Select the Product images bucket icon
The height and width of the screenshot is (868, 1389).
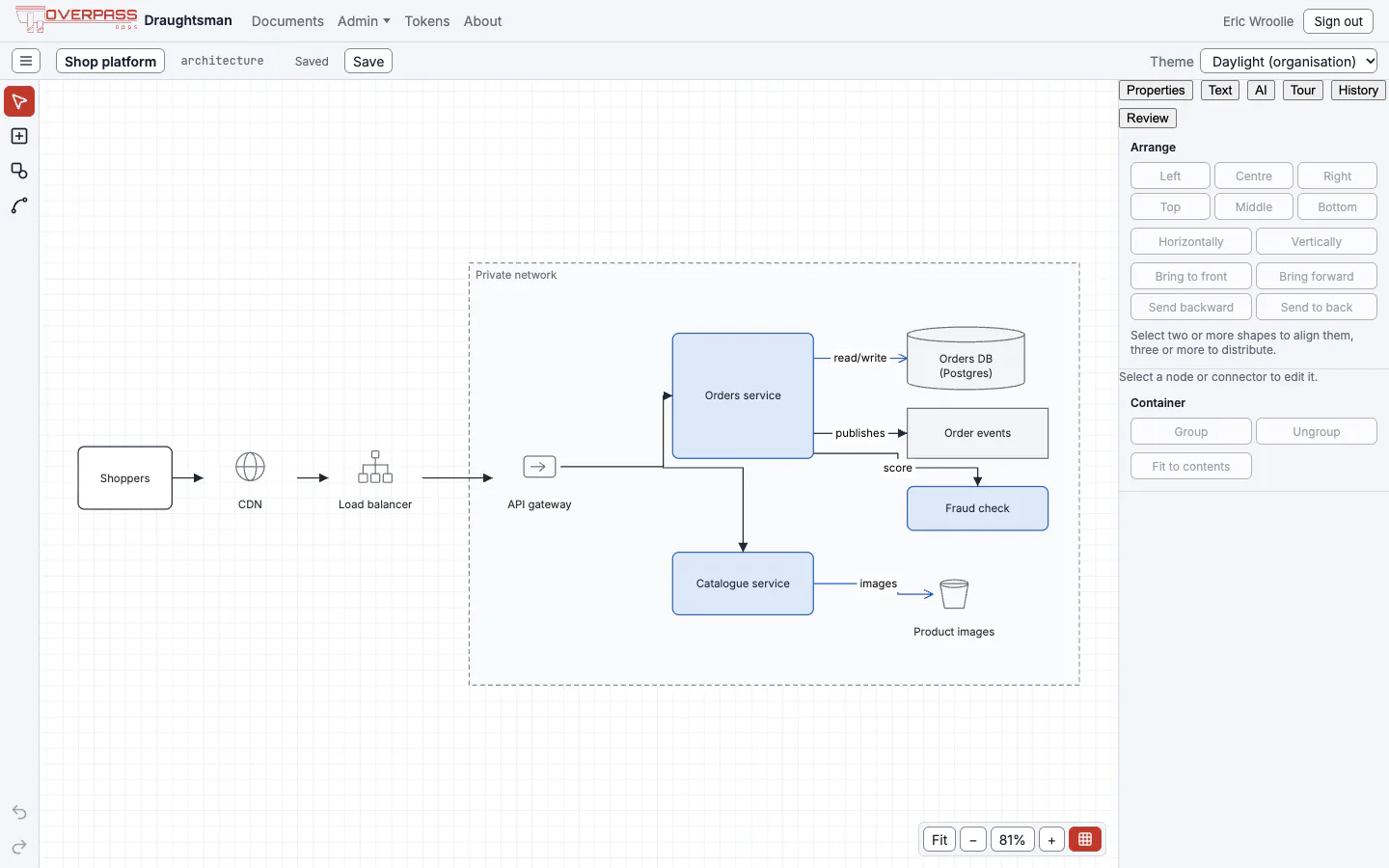[x=954, y=594]
